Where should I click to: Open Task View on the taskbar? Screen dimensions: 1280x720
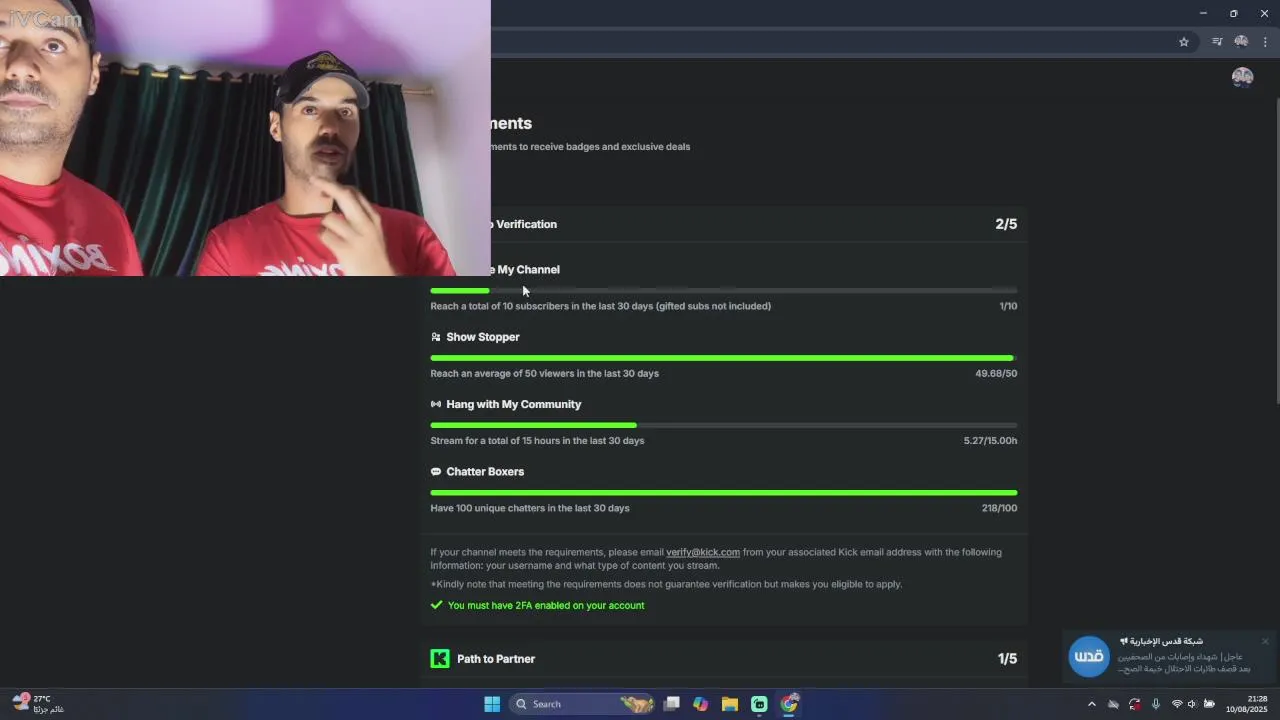(x=672, y=704)
